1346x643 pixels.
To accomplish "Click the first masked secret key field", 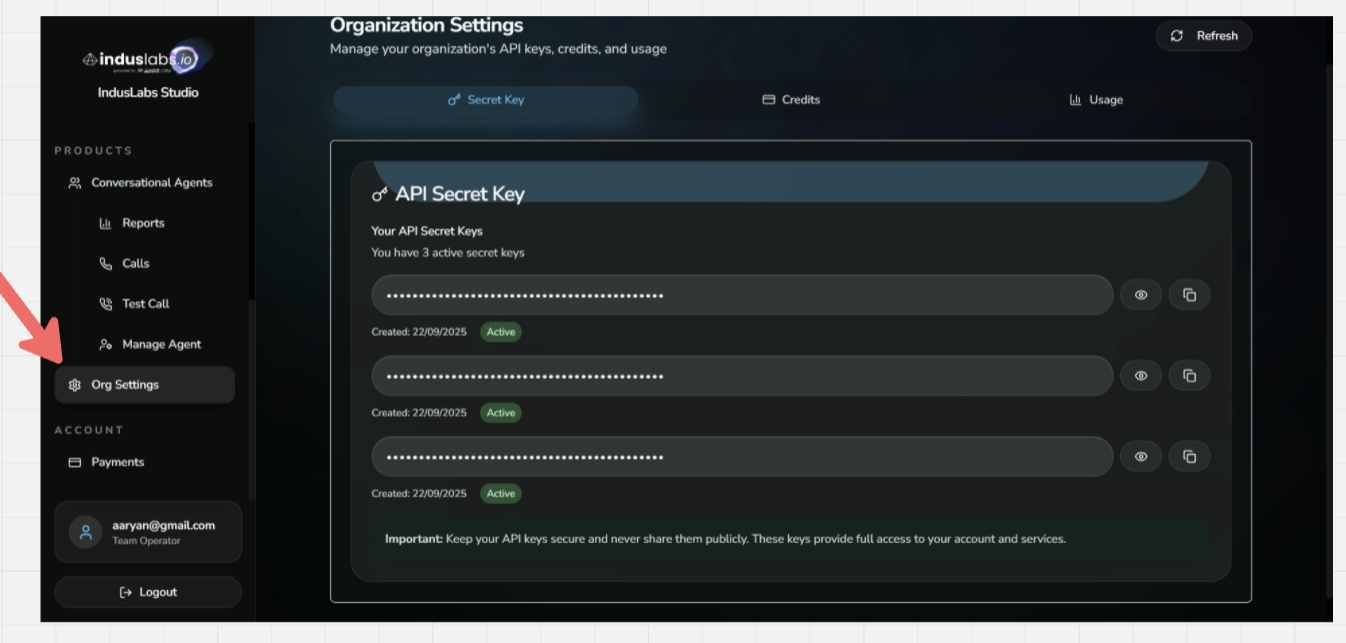I will [741, 295].
